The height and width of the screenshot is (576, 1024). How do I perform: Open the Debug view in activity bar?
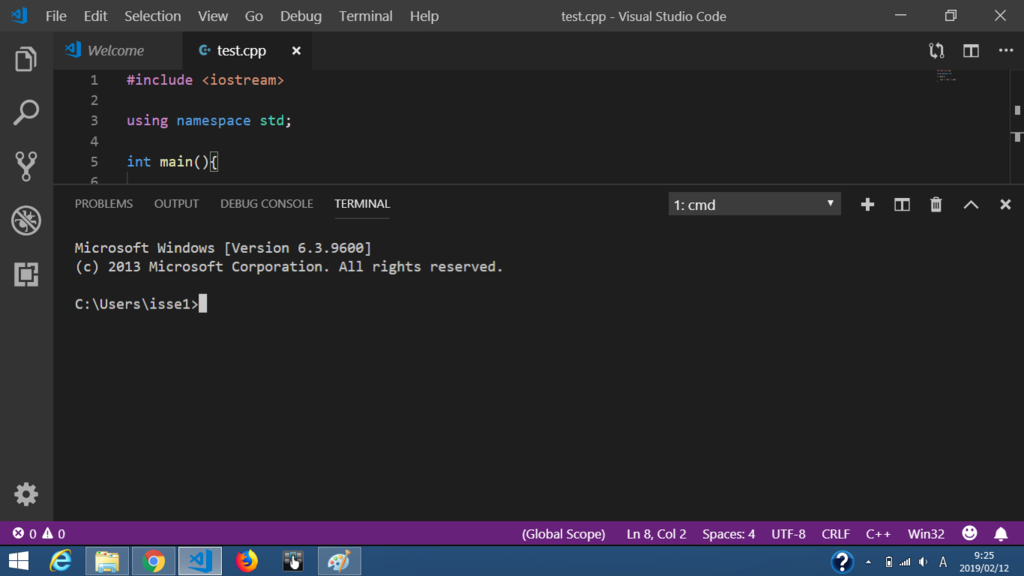26,220
